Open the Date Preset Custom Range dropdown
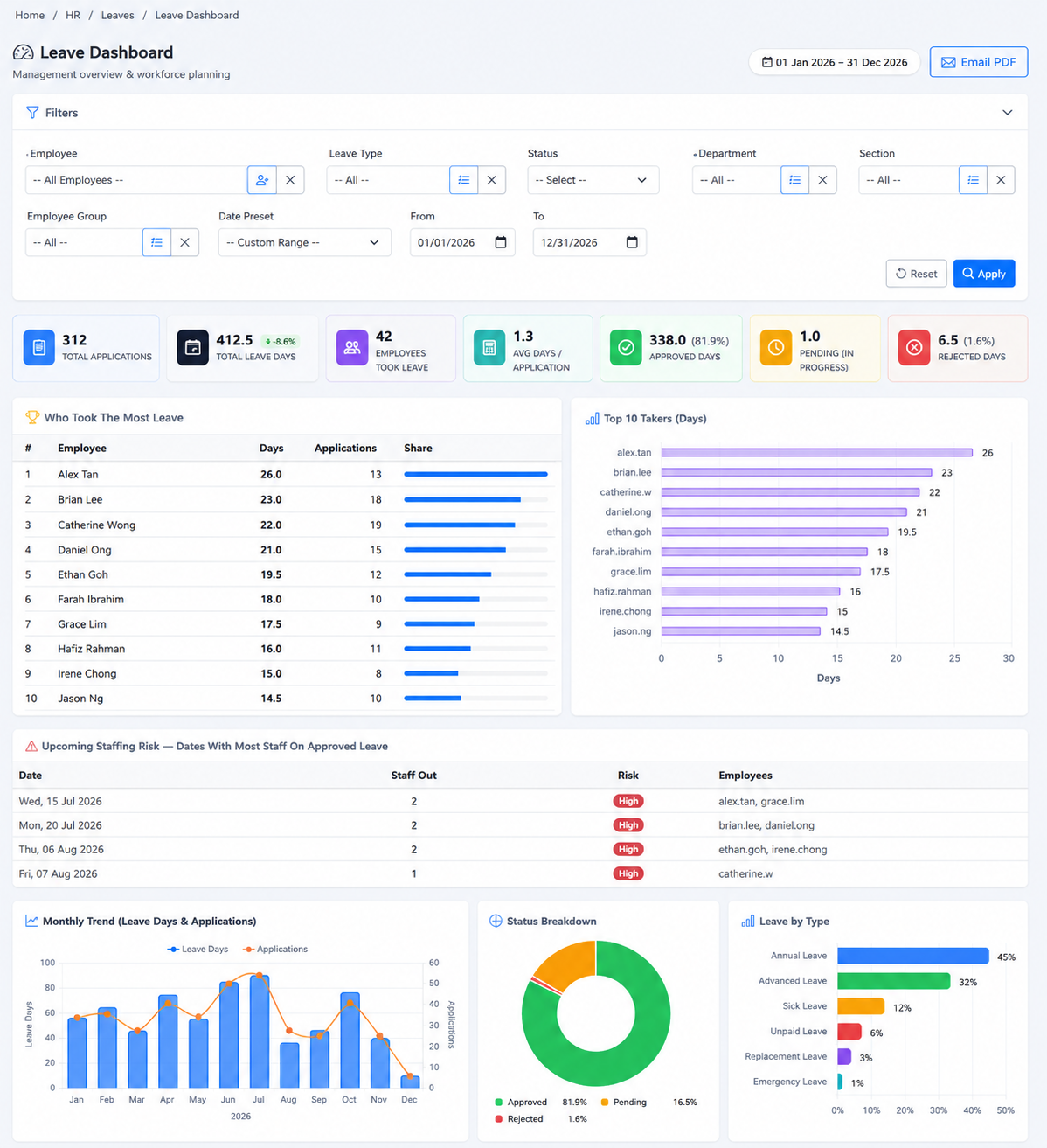 click(x=304, y=242)
